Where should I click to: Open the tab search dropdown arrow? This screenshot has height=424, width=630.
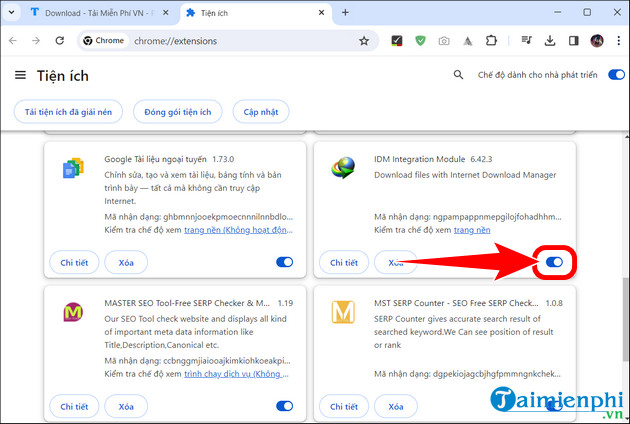[12, 12]
